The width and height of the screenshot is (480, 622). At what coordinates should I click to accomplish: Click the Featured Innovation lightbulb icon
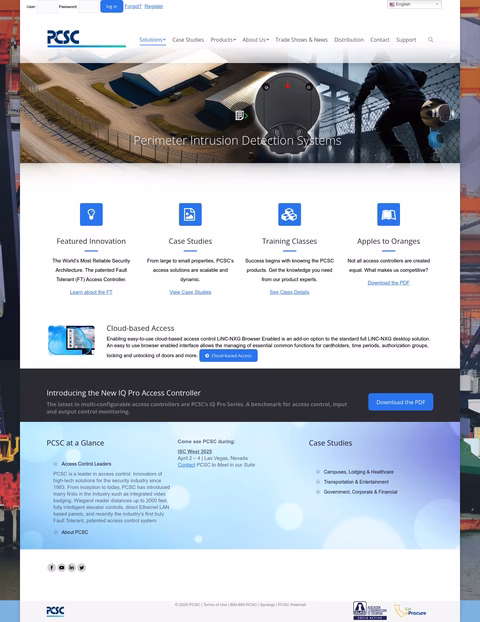91,214
